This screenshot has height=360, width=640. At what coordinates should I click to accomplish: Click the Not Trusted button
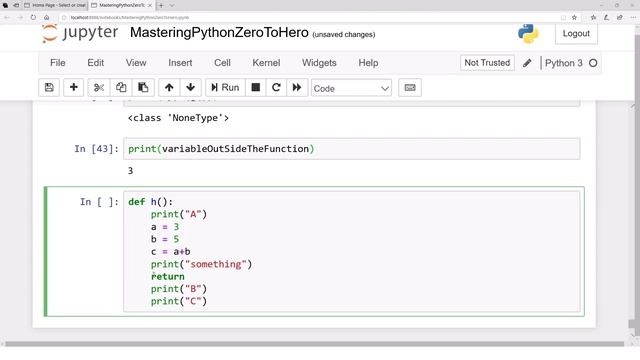point(487,63)
